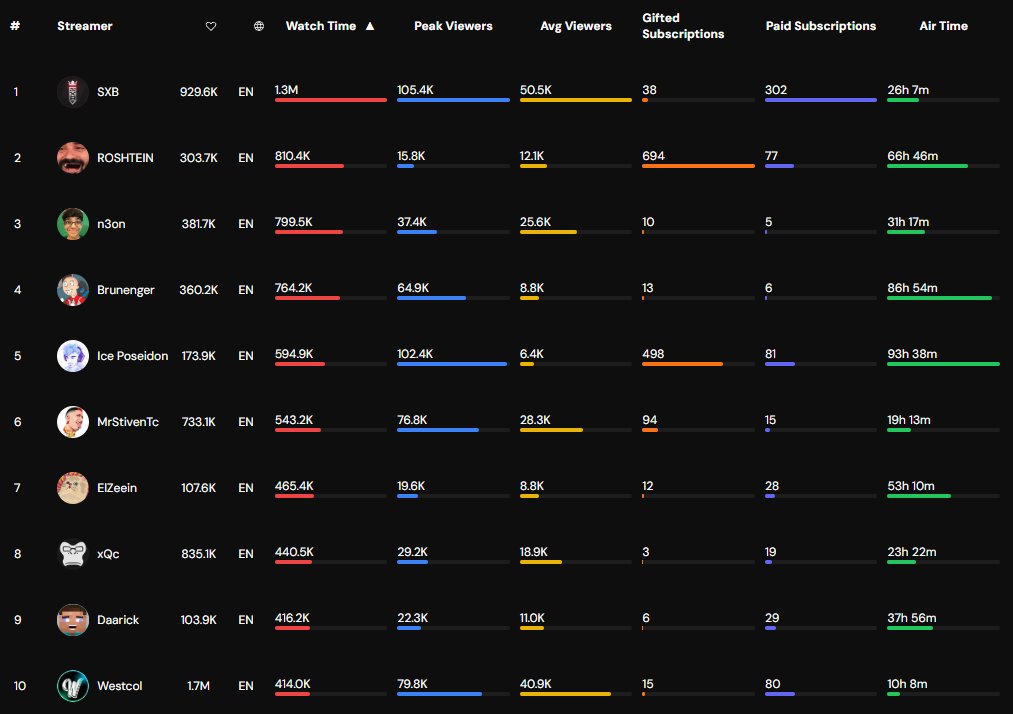Sort table by Avg Viewers
Viewport: 1013px width, 714px height.
click(x=576, y=26)
